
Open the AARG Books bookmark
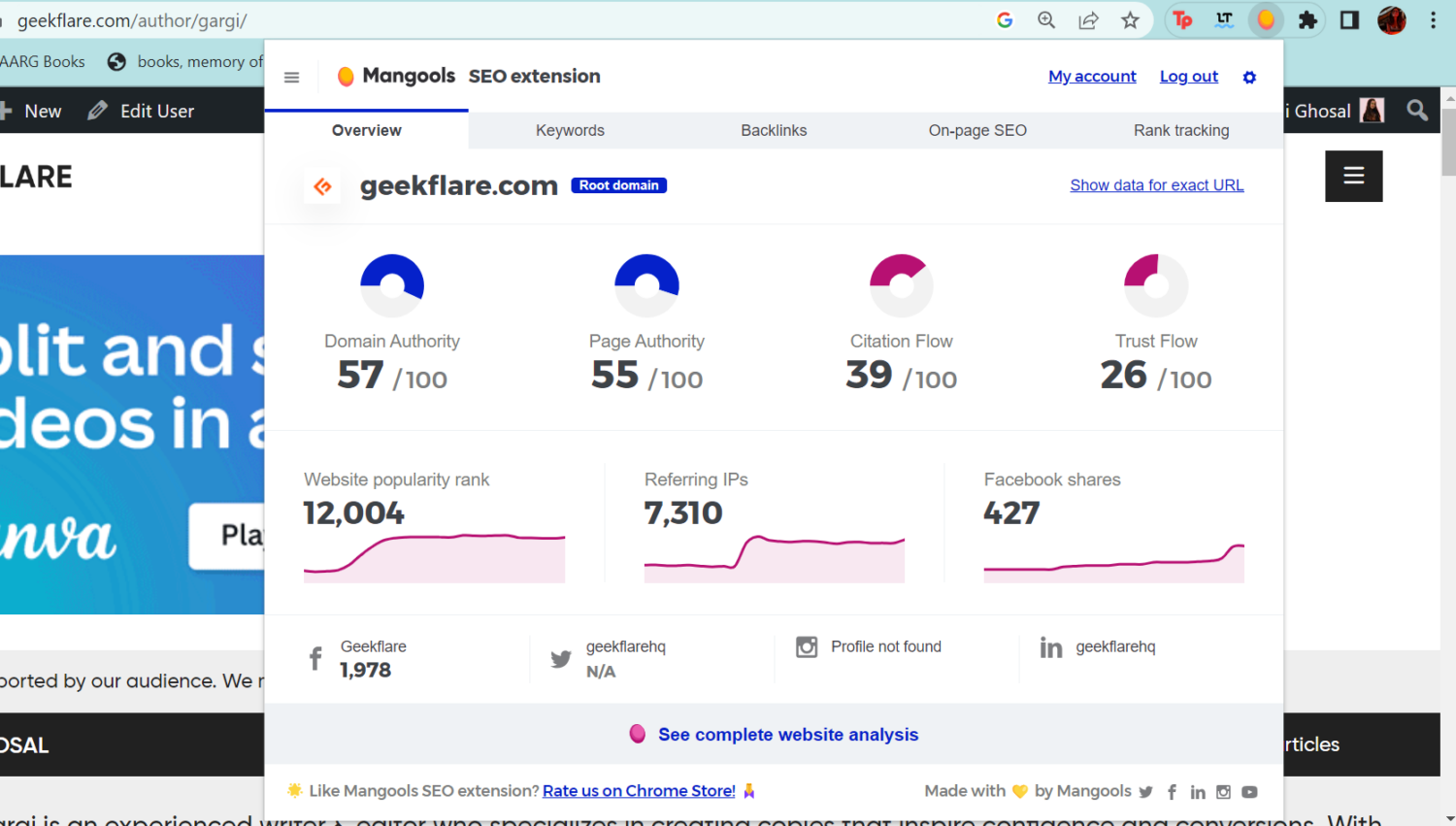43,61
